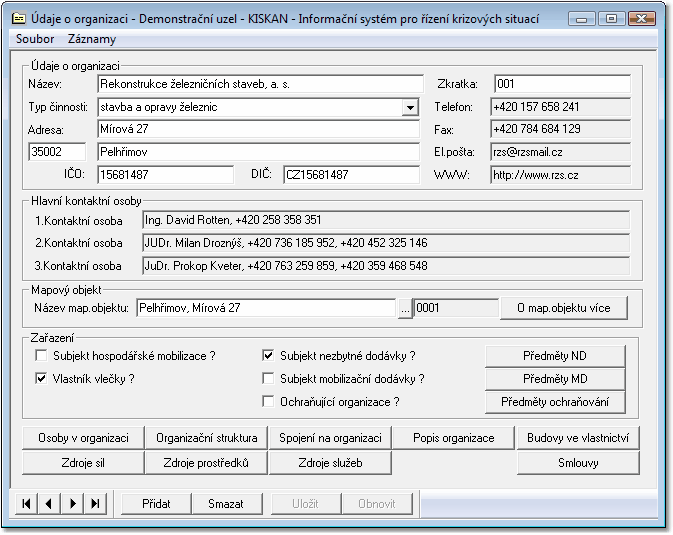Click the Předměty MD button
The height and width of the screenshot is (535, 673).
pos(555,379)
